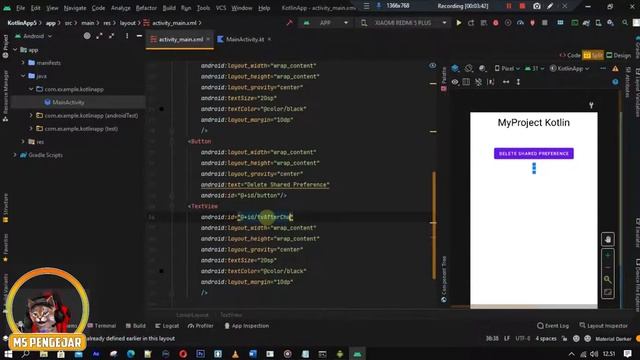
Task: Expand the res folder
Action: (x=23, y=142)
